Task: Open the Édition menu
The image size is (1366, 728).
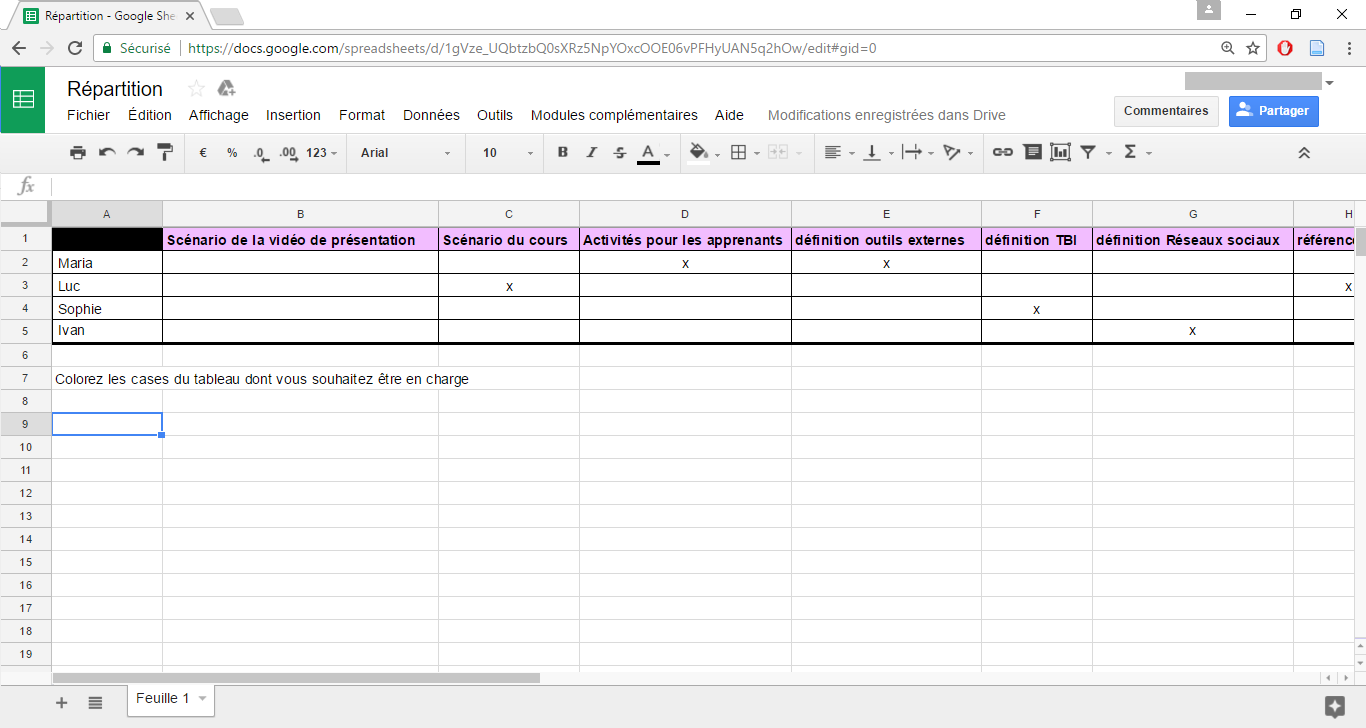Action: click(150, 115)
